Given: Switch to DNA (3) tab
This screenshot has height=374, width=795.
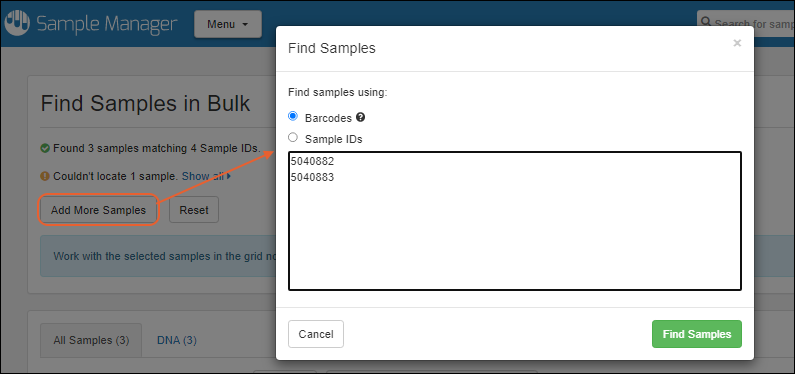Looking at the screenshot, I should pyautogui.click(x=177, y=340).
